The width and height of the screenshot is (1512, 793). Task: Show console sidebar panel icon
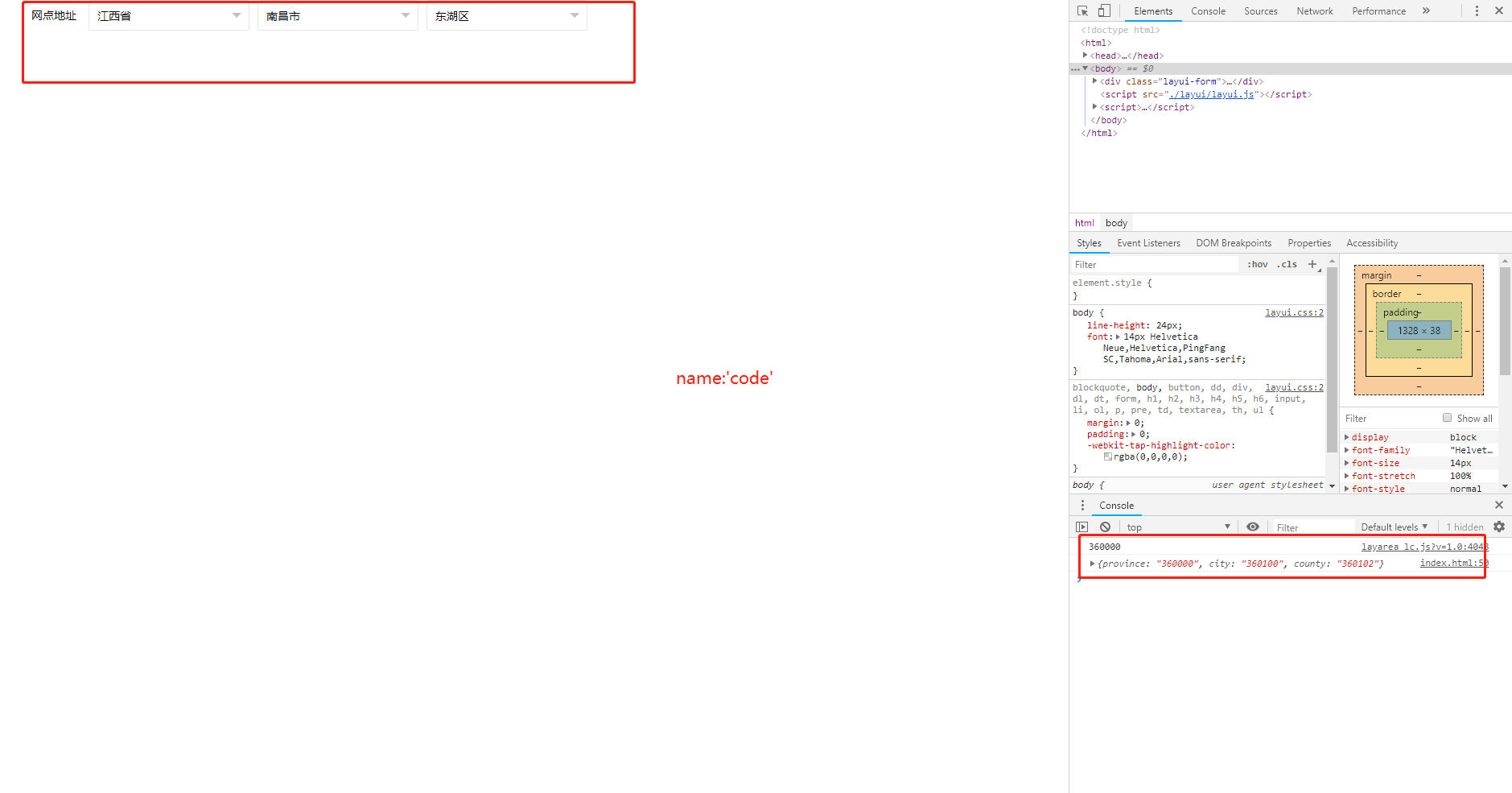(x=1081, y=527)
